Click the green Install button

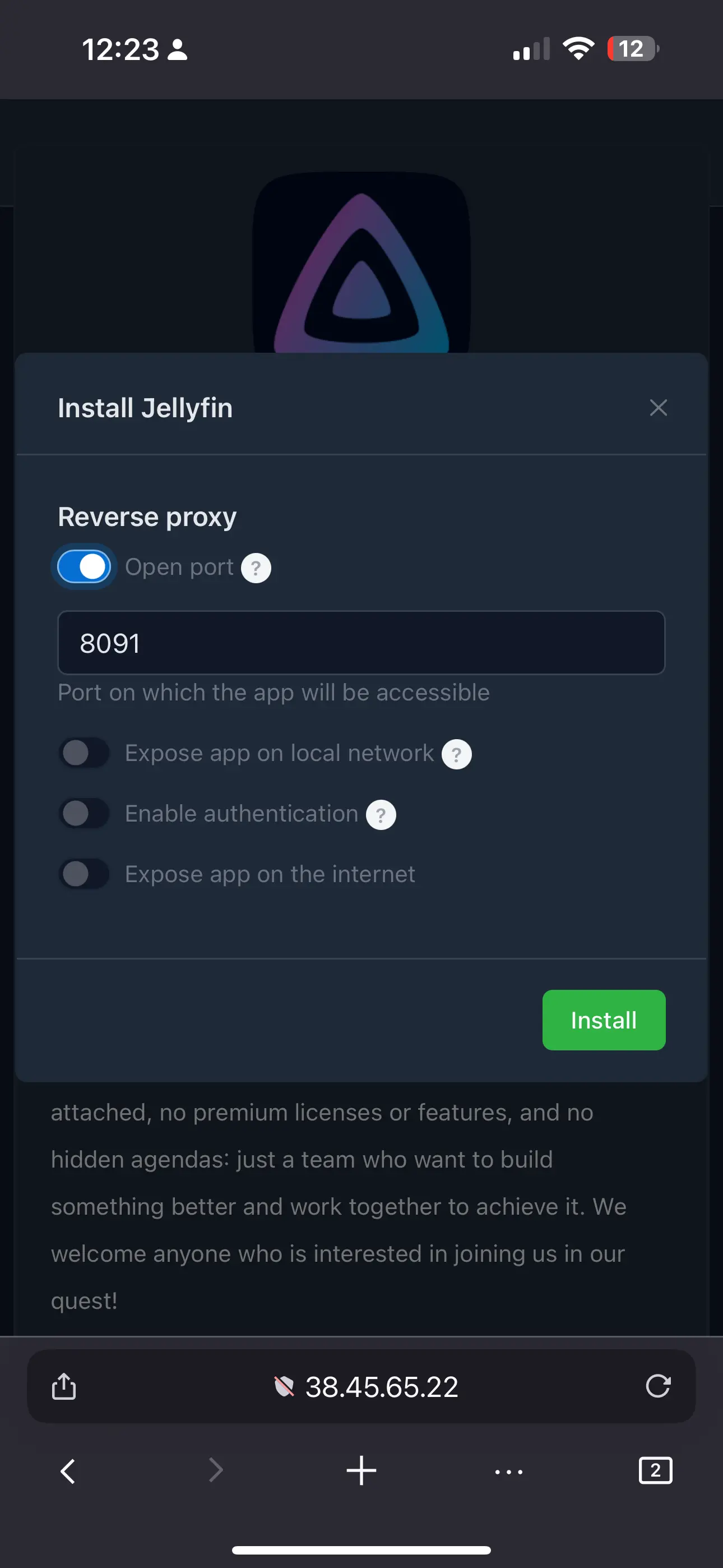point(604,1020)
